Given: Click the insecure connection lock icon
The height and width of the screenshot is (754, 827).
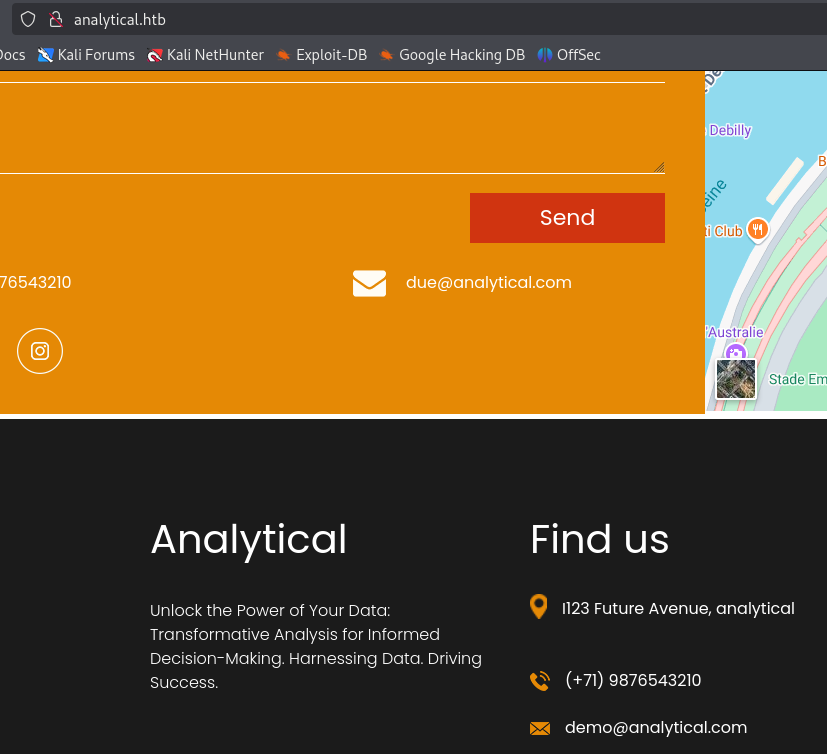Looking at the screenshot, I should (55, 19).
